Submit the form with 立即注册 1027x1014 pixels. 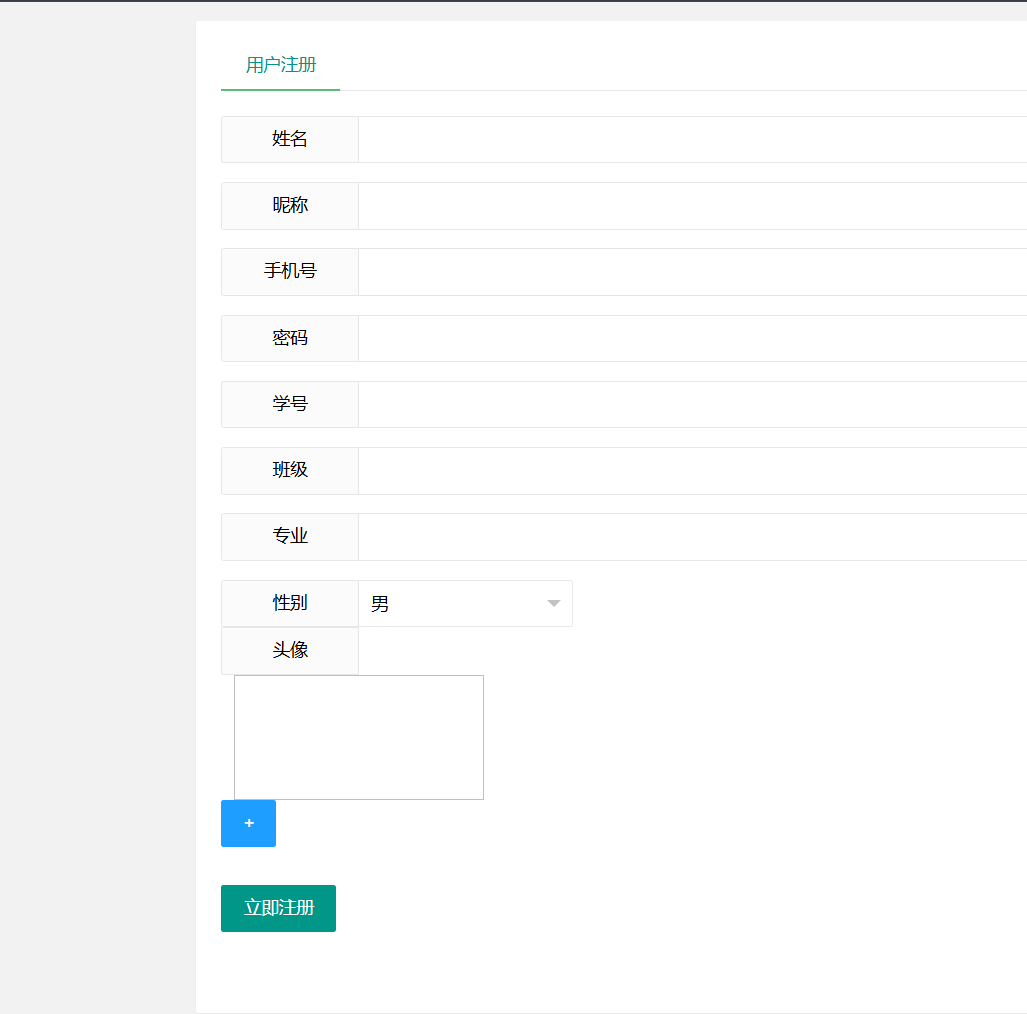278,908
